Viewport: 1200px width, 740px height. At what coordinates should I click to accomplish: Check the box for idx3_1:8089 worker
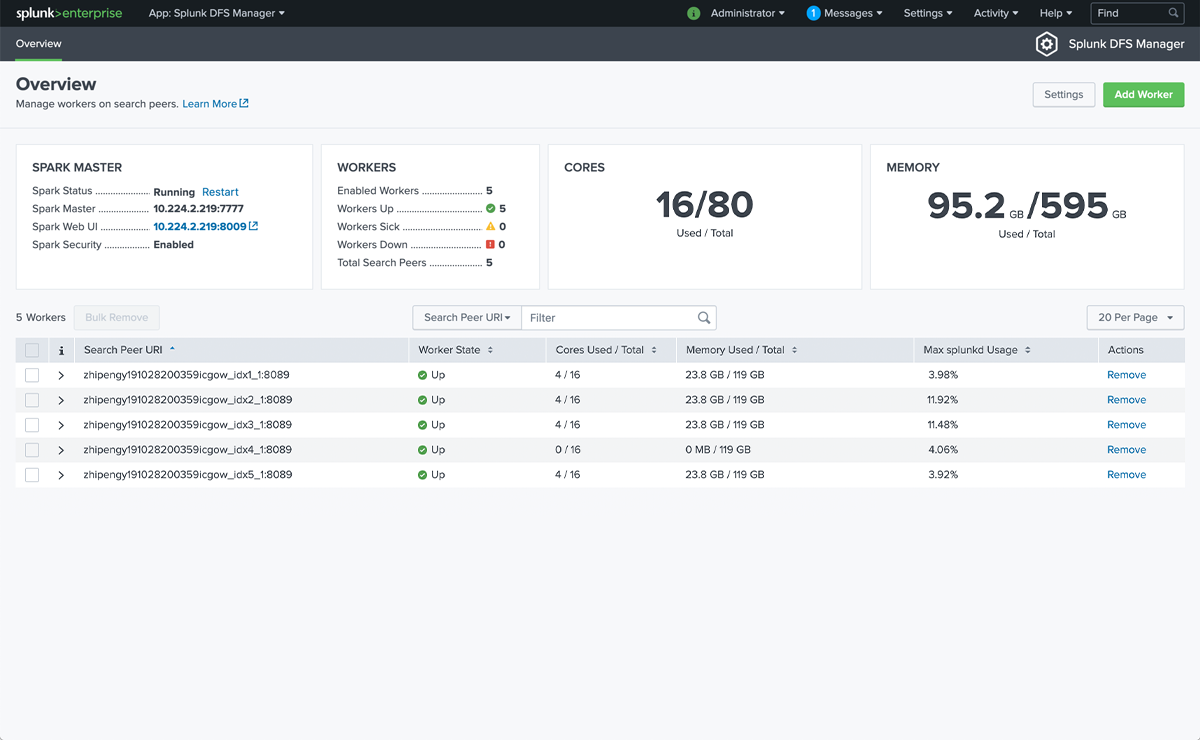coord(32,425)
